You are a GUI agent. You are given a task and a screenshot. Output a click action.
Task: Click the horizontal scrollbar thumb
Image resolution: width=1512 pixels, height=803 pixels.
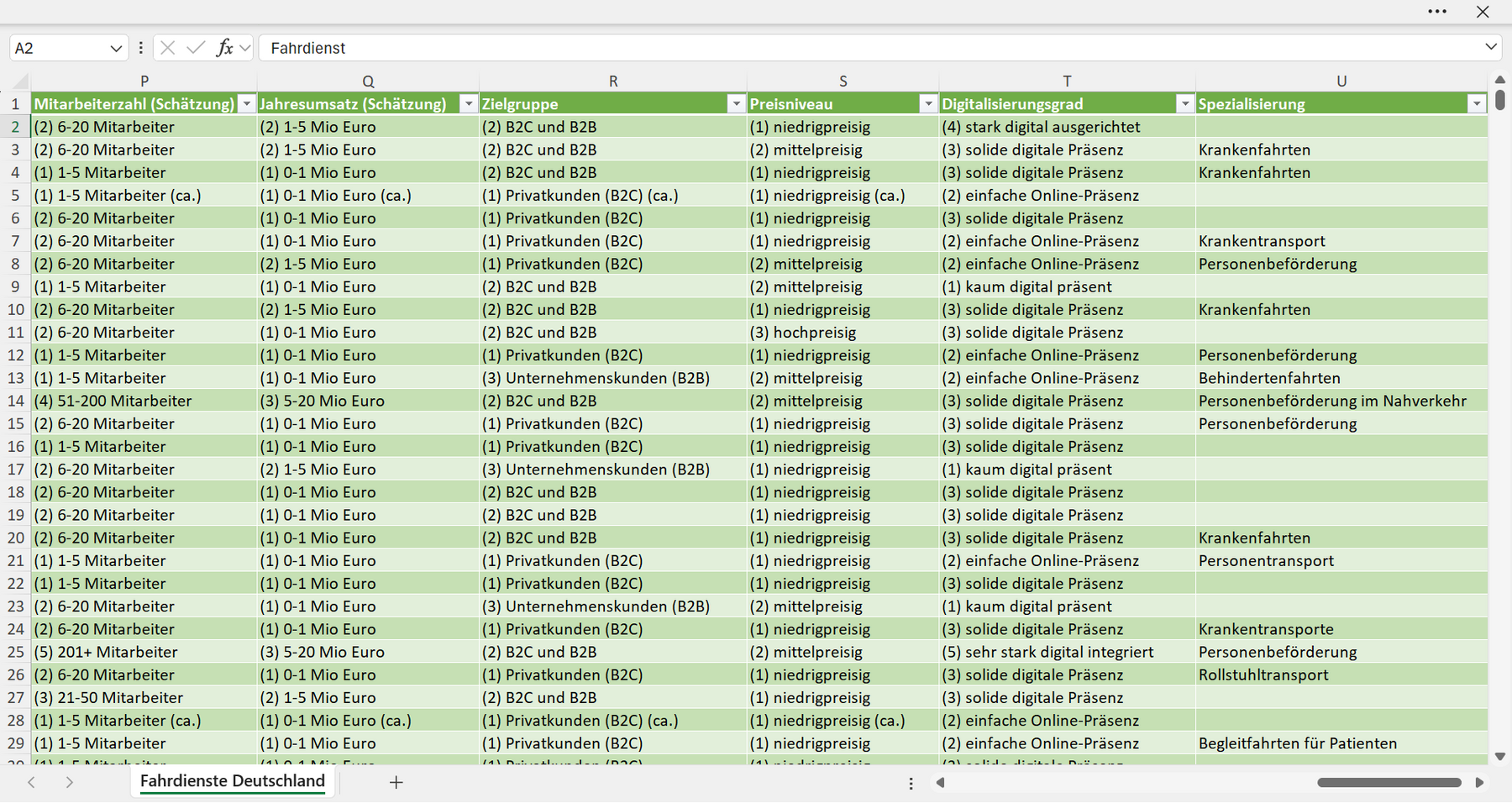(1389, 782)
